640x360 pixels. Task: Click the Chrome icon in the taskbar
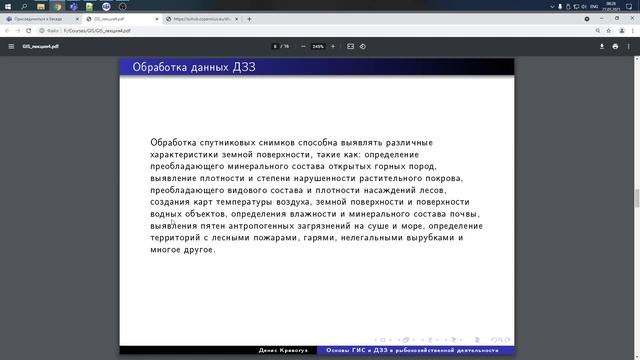coord(57,7)
